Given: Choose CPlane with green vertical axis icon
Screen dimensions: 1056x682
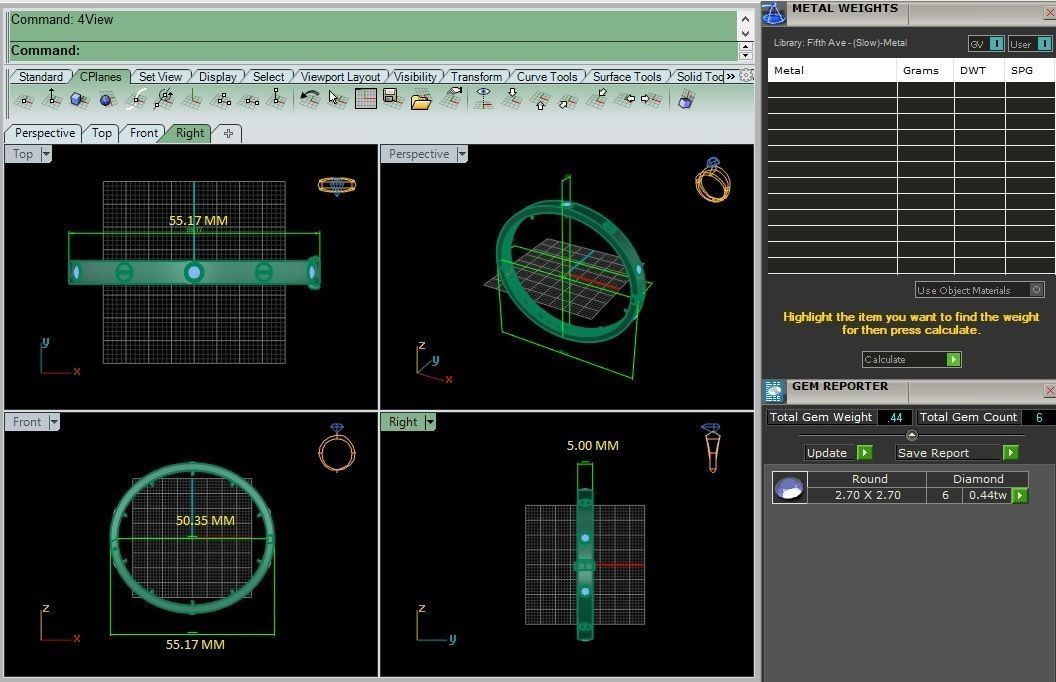Looking at the screenshot, I should [193, 99].
